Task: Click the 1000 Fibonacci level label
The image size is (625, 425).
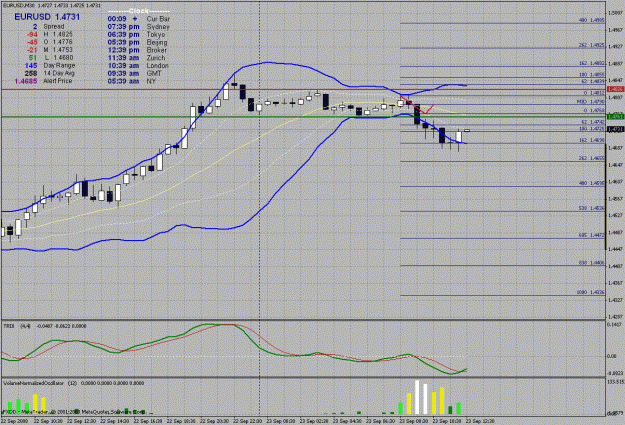Action: point(590,292)
